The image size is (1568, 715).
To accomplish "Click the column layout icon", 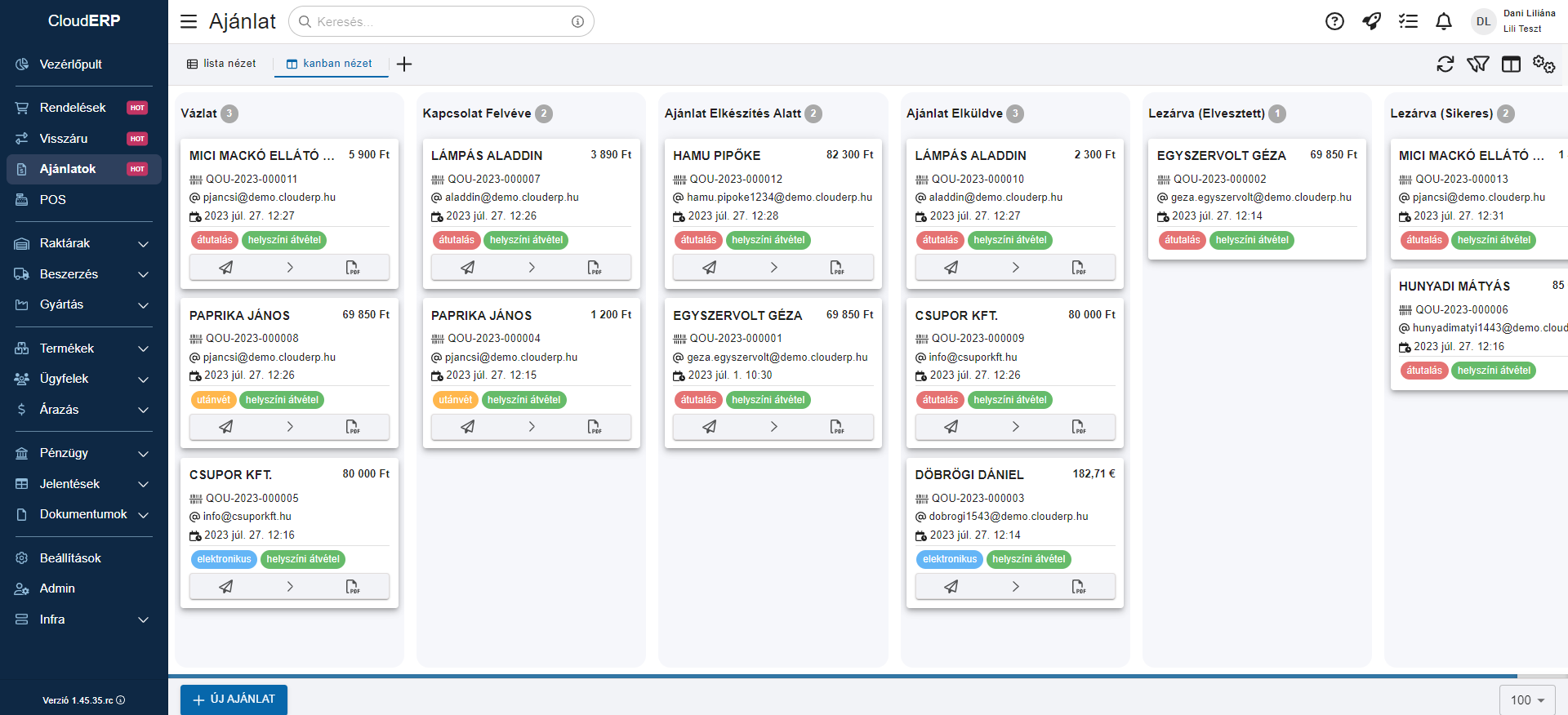I will [x=1511, y=64].
